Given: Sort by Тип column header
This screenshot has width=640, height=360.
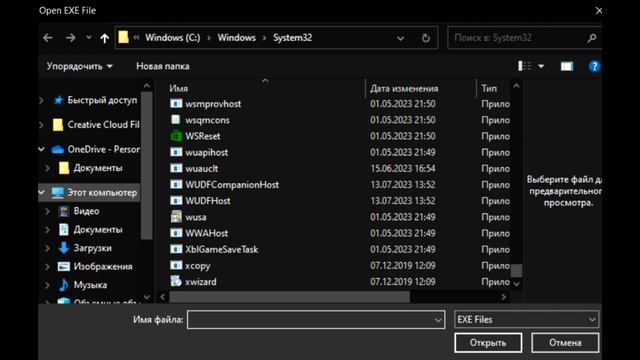Looking at the screenshot, I should (489, 89).
